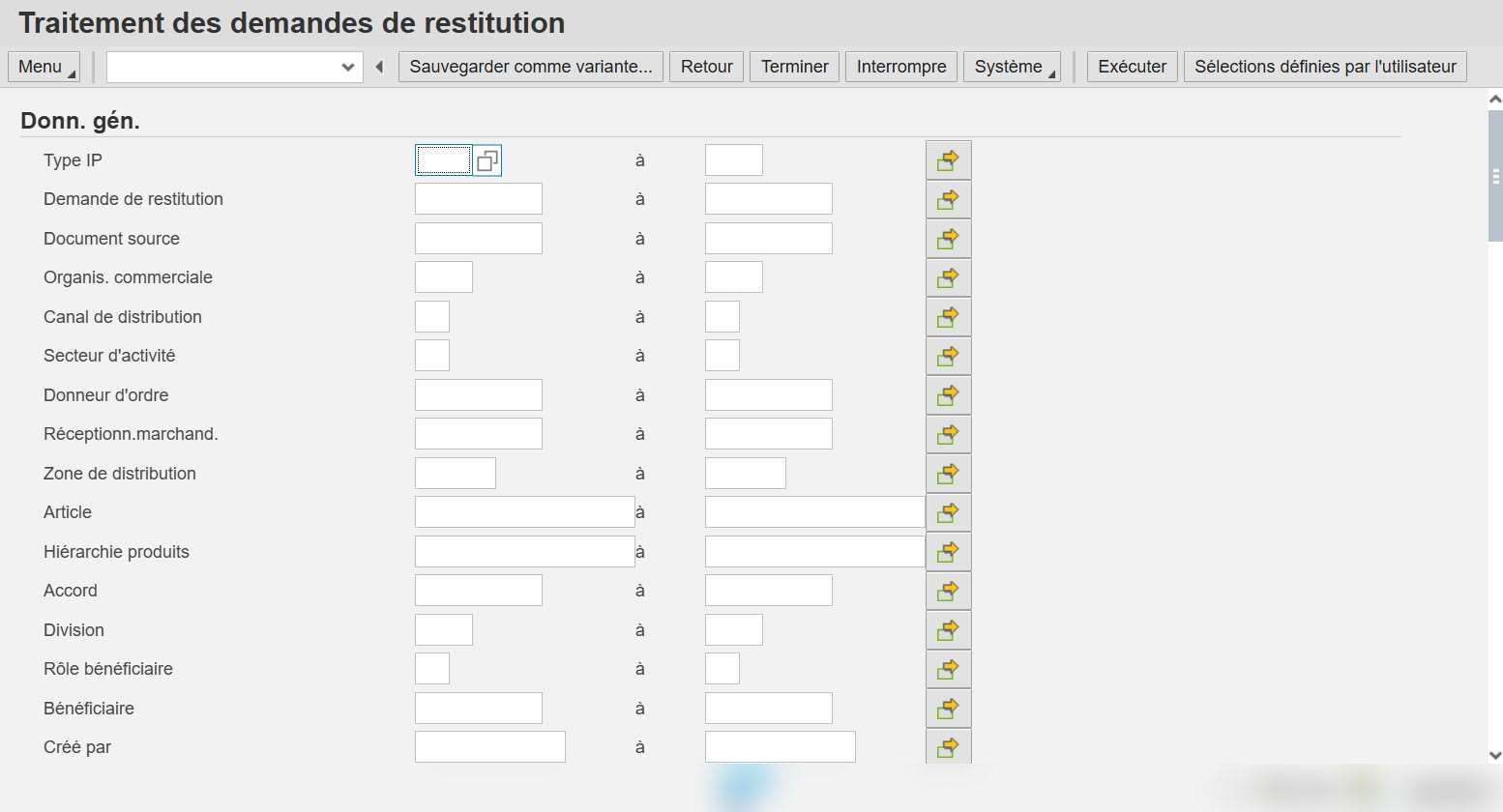The width and height of the screenshot is (1503, 812).
Task: Open multiple selection for Bénéficiaire
Action: pyautogui.click(x=948, y=709)
